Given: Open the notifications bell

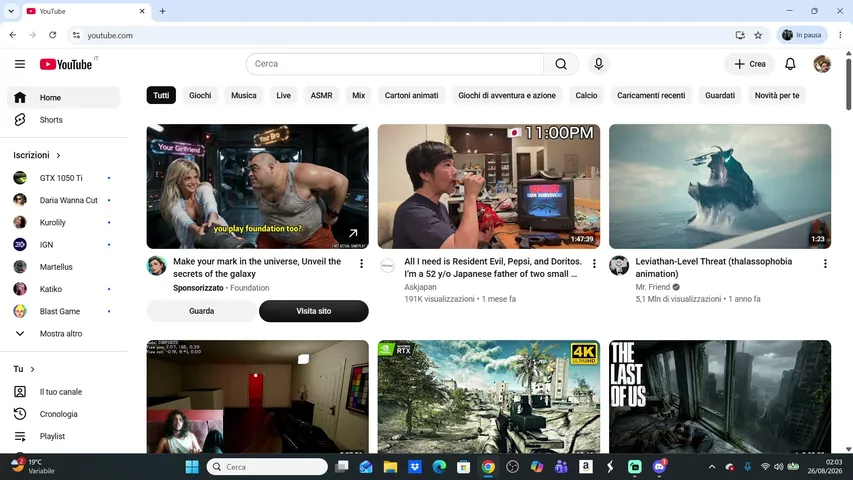Looking at the screenshot, I should point(790,64).
